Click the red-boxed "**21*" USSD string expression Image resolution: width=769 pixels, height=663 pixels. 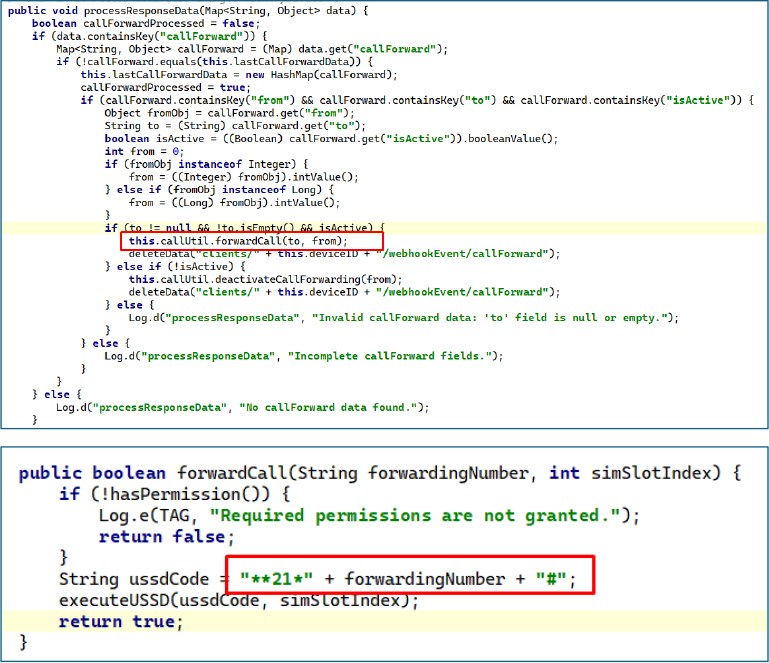click(408, 579)
